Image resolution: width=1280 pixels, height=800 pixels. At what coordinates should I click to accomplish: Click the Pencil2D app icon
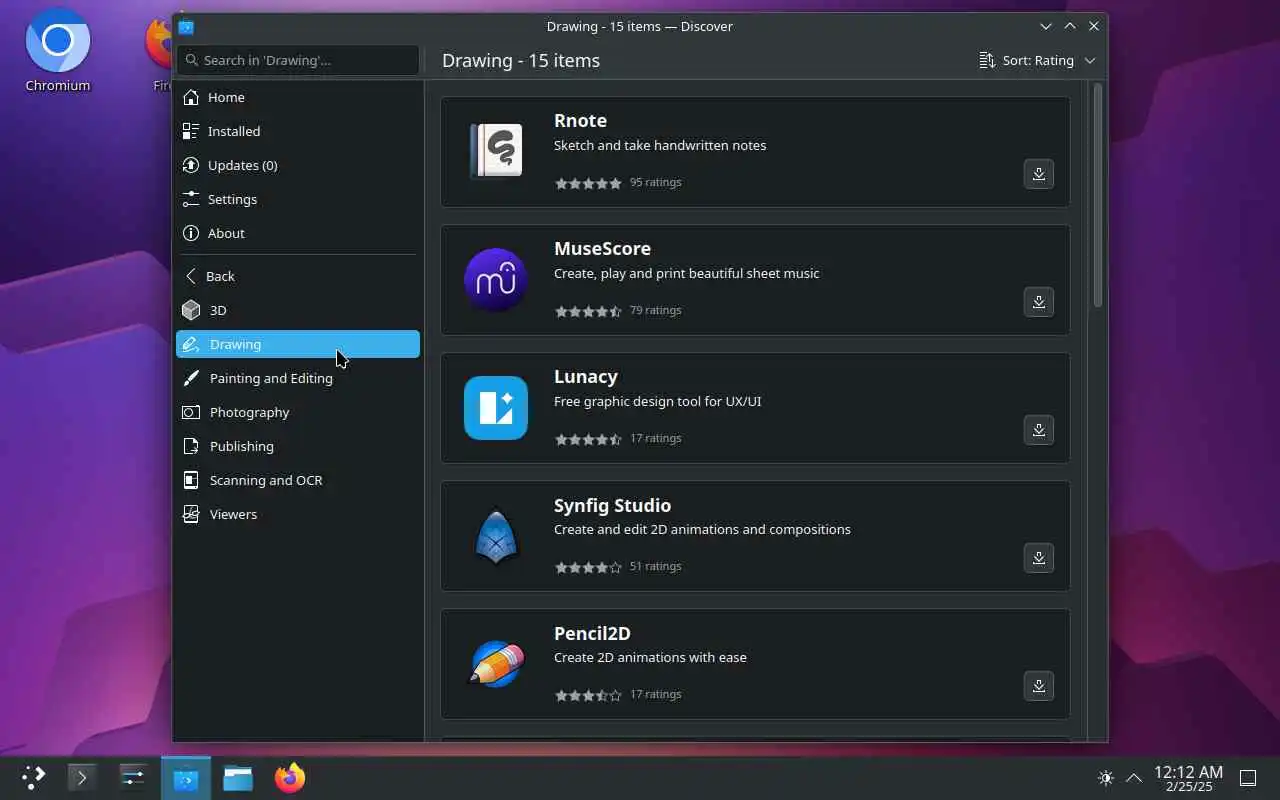pyautogui.click(x=496, y=664)
